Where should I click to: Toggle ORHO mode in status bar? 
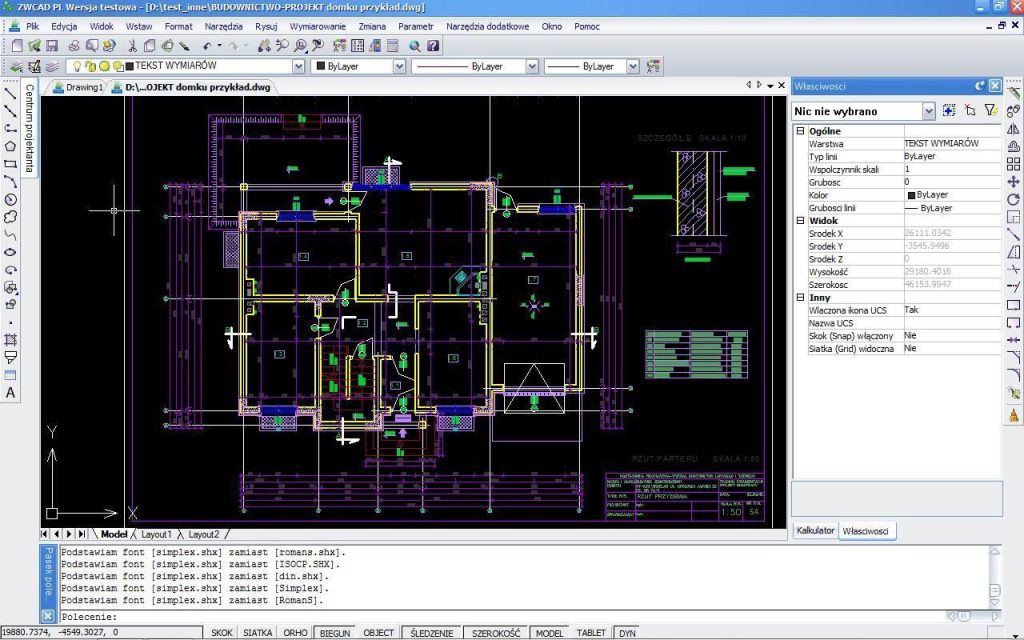[295, 633]
